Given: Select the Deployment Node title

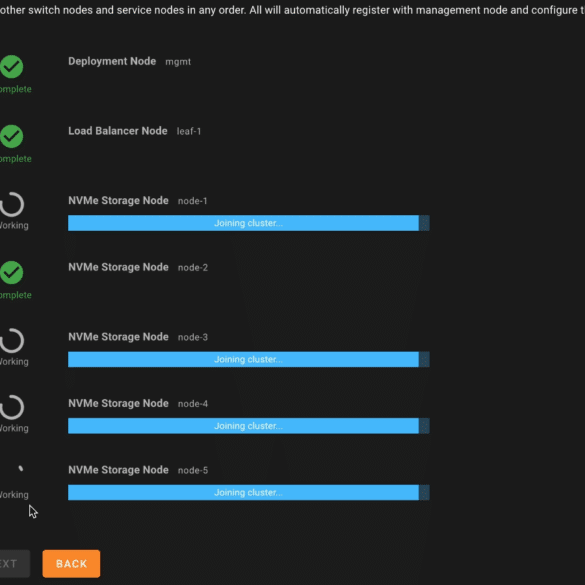Looking at the screenshot, I should pos(112,61).
